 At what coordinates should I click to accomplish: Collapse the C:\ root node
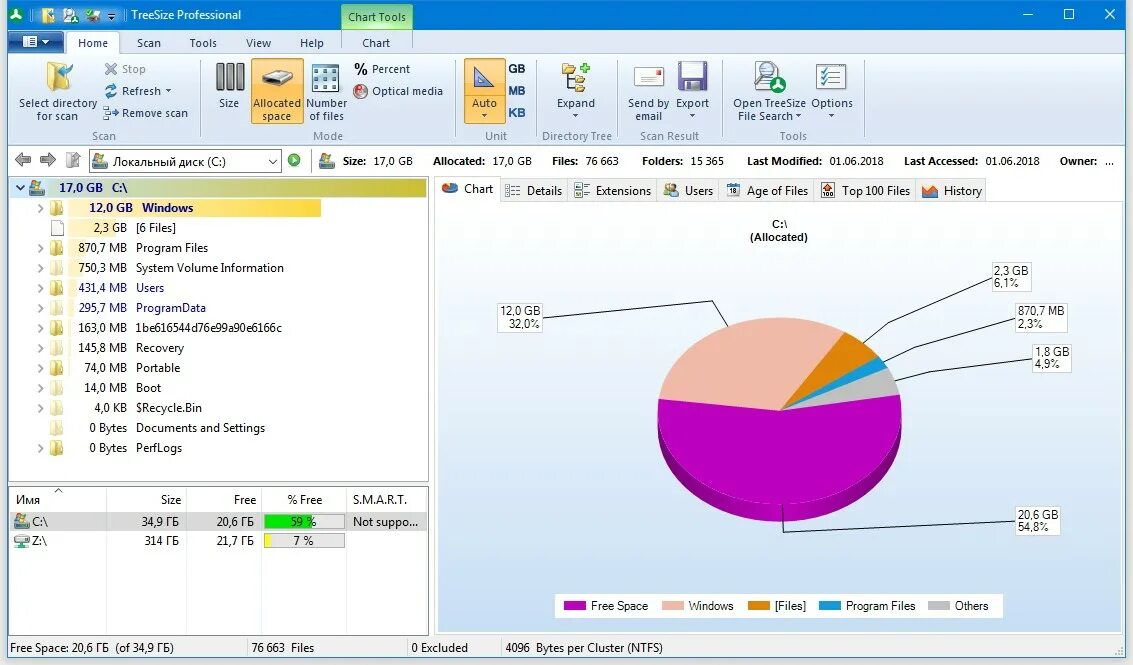[x=20, y=188]
